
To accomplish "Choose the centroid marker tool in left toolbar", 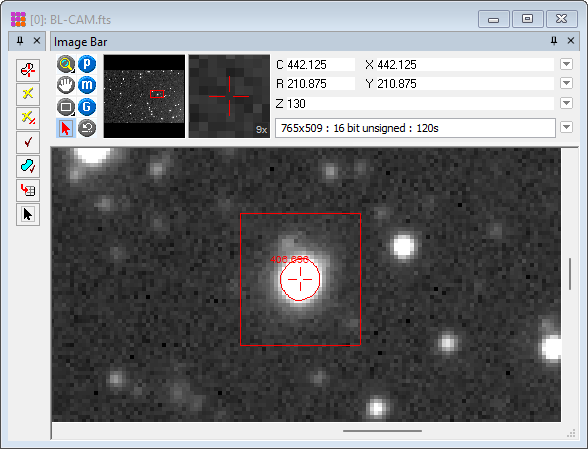I will point(28,70).
